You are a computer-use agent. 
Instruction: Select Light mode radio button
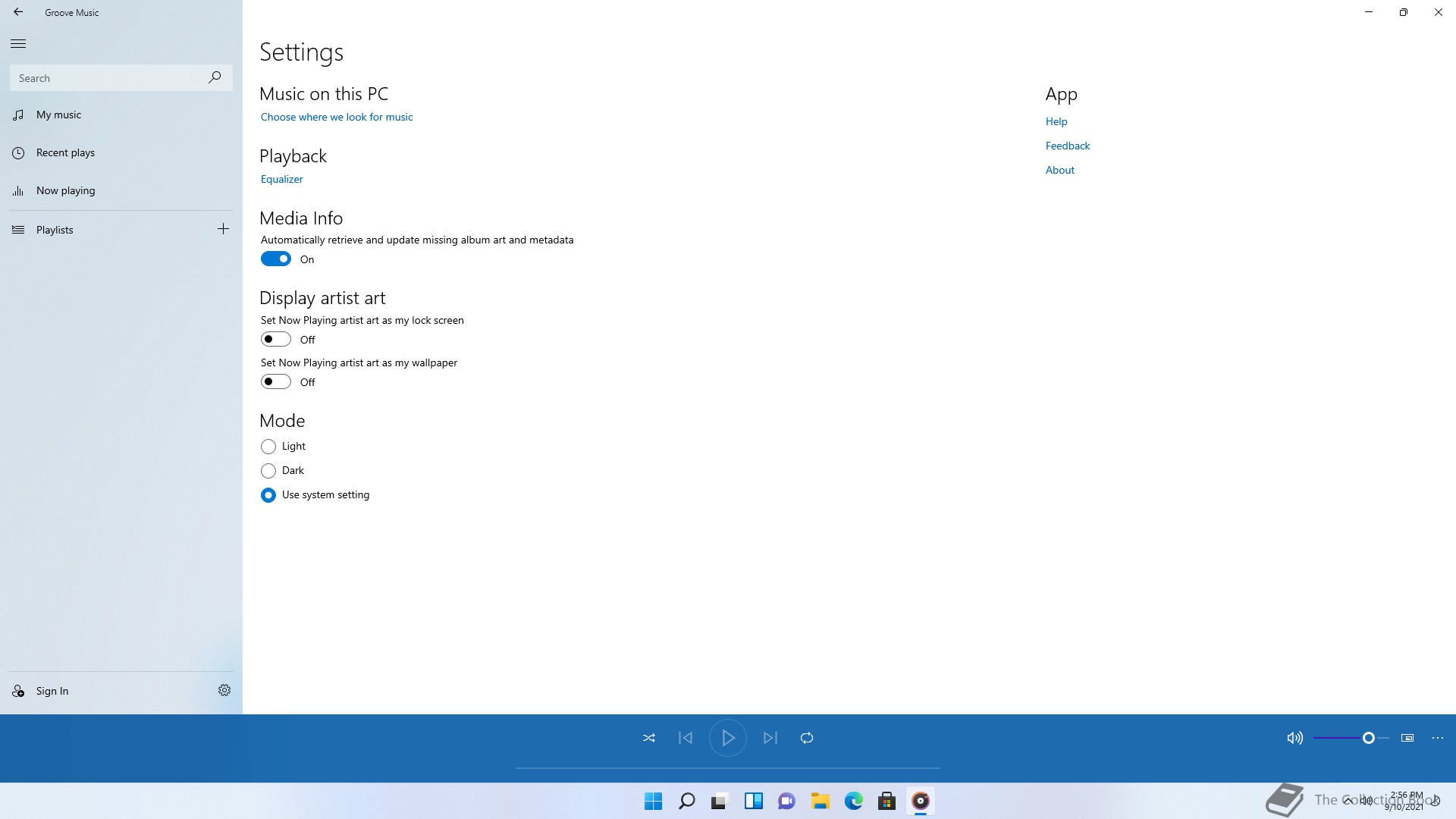[268, 447]
